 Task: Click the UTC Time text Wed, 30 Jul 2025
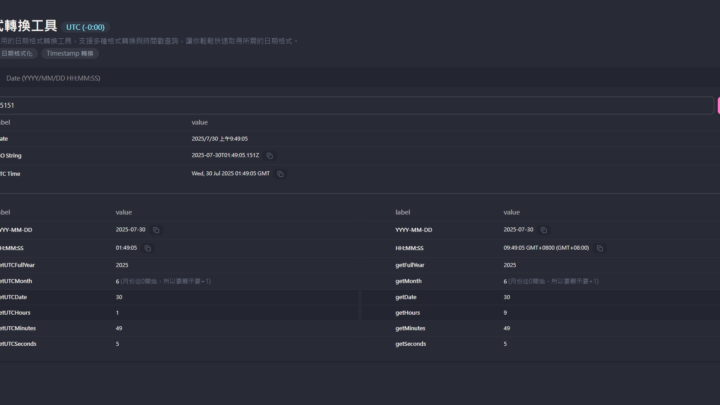(x=230, y=174)
